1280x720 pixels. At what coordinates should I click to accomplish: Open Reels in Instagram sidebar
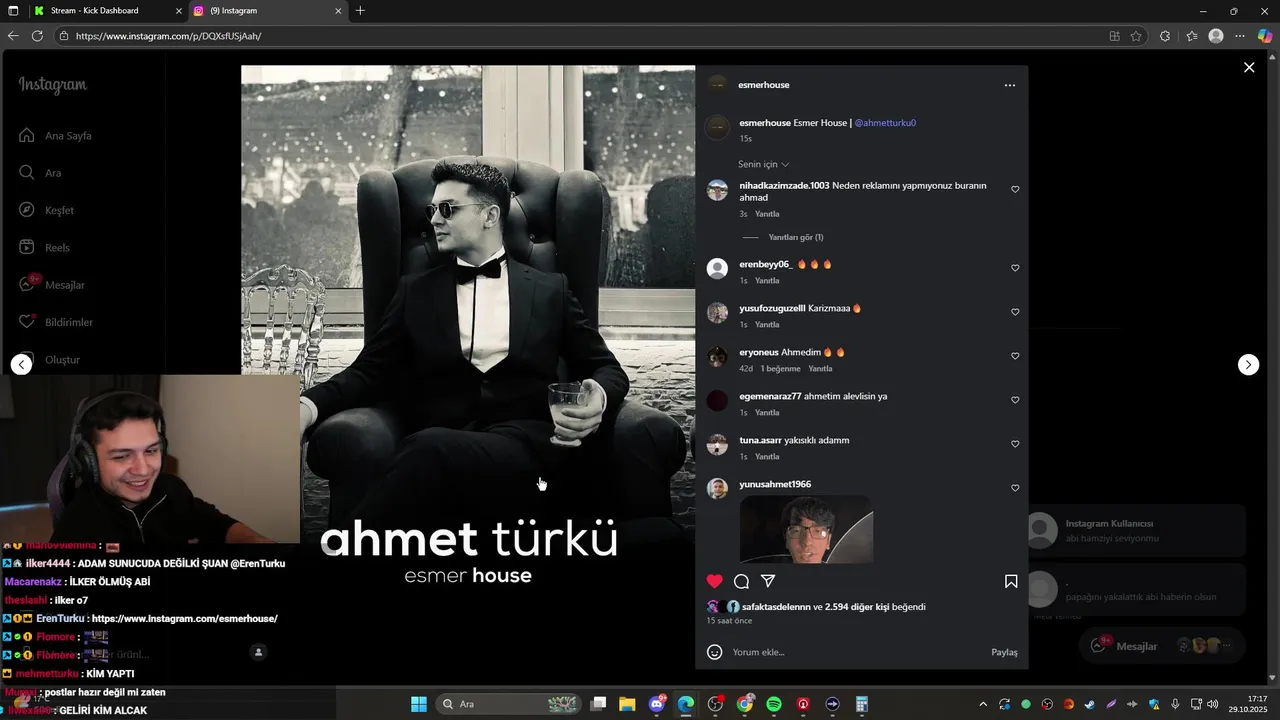(x=44, y=248)
